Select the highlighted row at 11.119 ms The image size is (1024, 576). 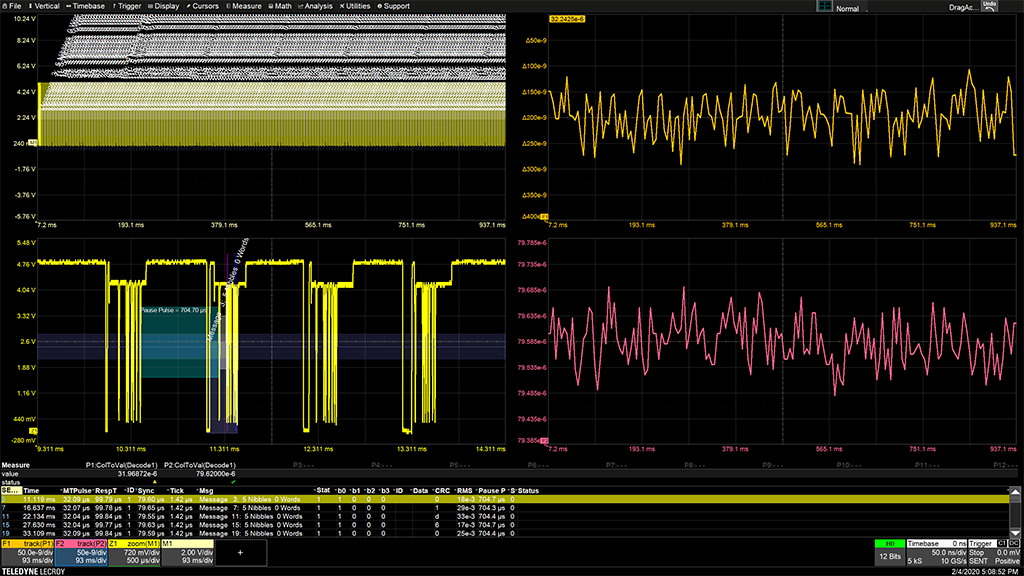(x=504, y=499)
